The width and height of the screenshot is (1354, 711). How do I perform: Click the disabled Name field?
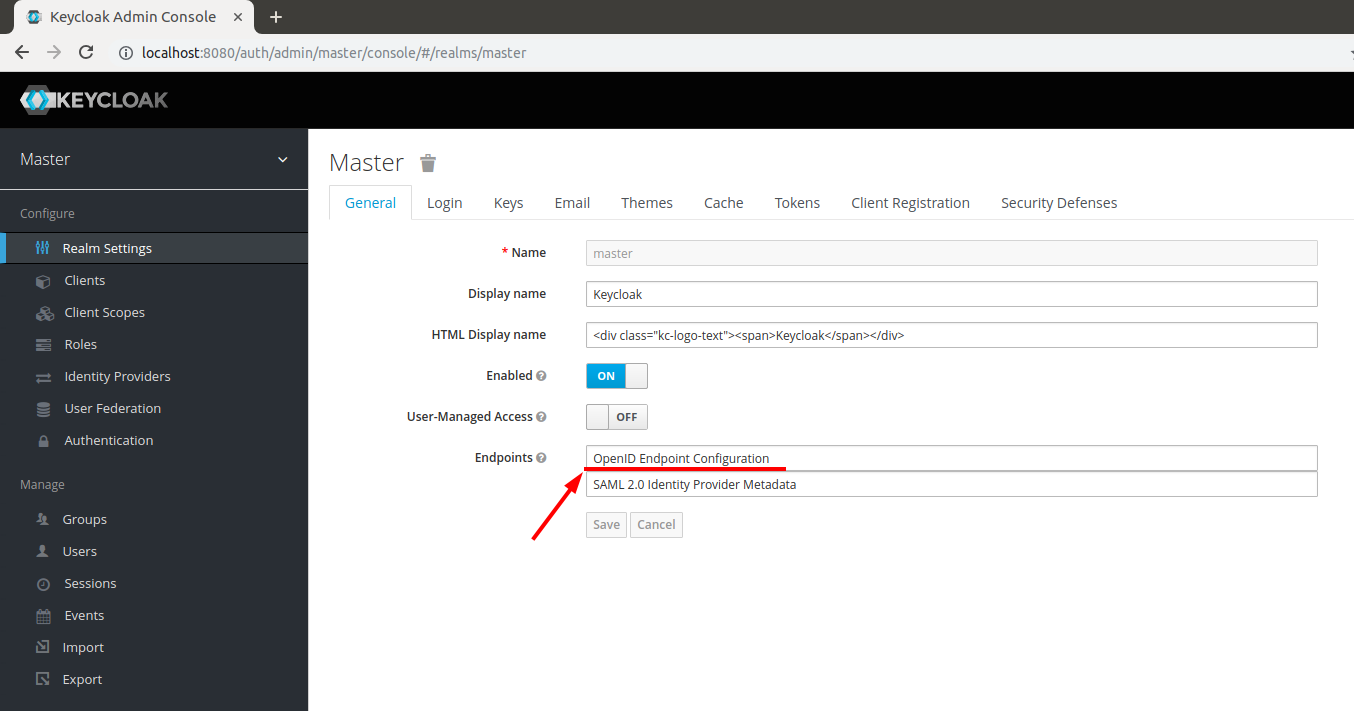pos(951,253)
